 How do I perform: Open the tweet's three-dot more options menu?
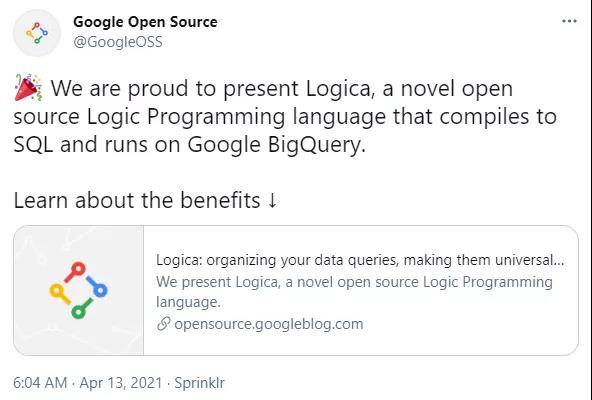(569, 21)
